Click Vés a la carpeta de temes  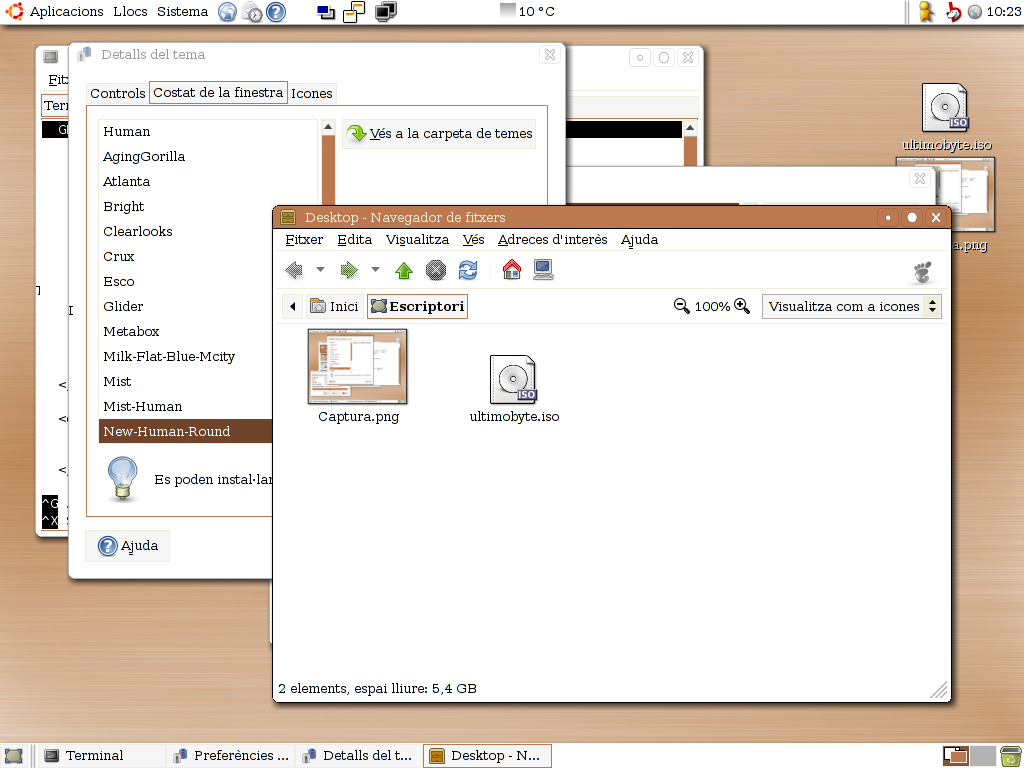click(439, 133)
